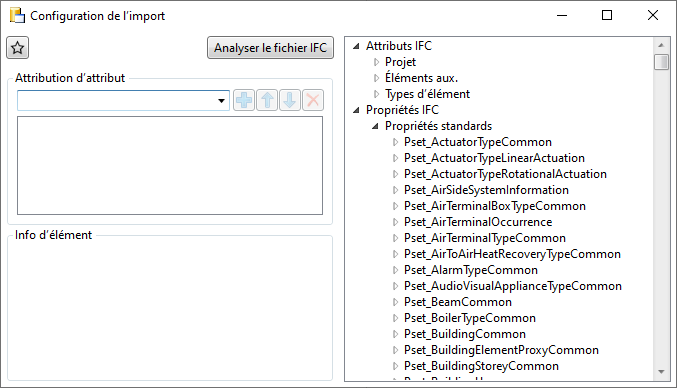Click the red X delete attribute icon
677x388 pixels.
pyautogui.click(x=313, y=100)
